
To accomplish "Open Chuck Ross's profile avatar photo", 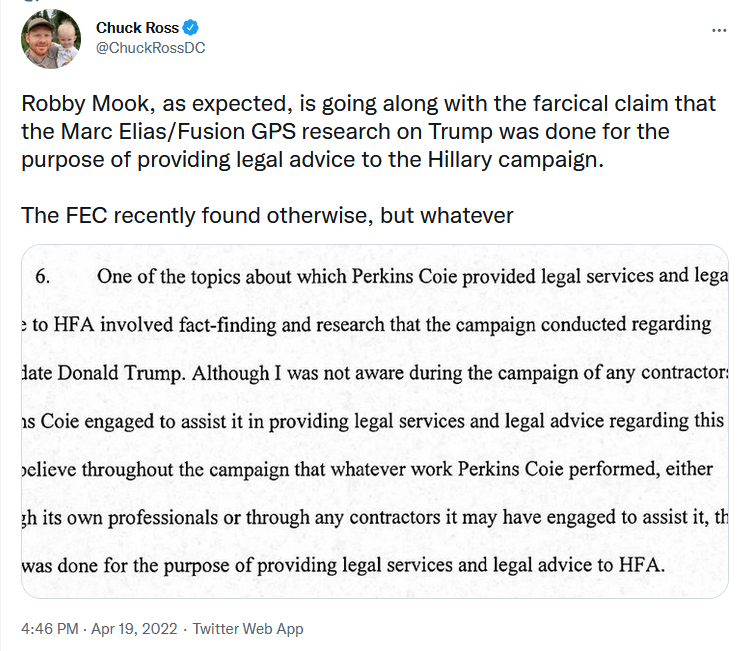I will click(51, 39).
